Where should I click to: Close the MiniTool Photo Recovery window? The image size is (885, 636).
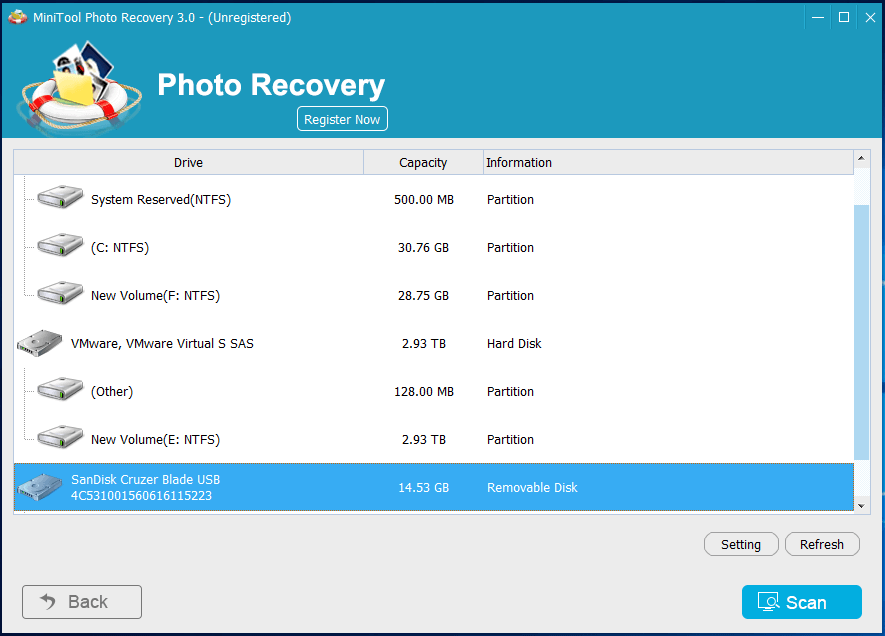pyautogui.click(x=870, y=17)
